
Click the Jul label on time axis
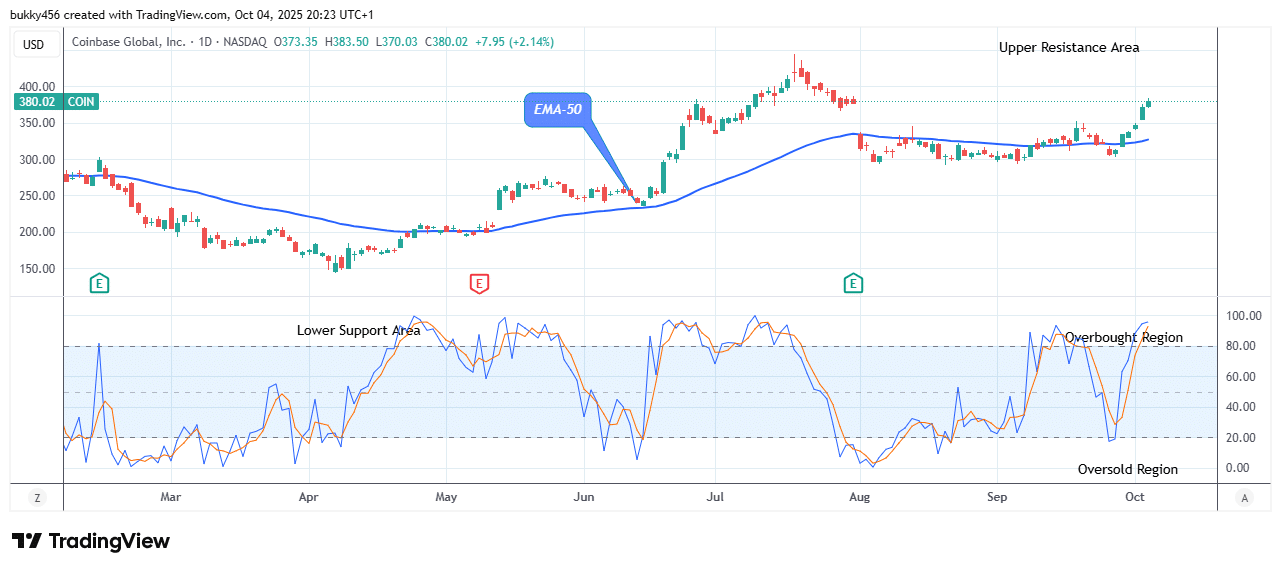[715, 496]
